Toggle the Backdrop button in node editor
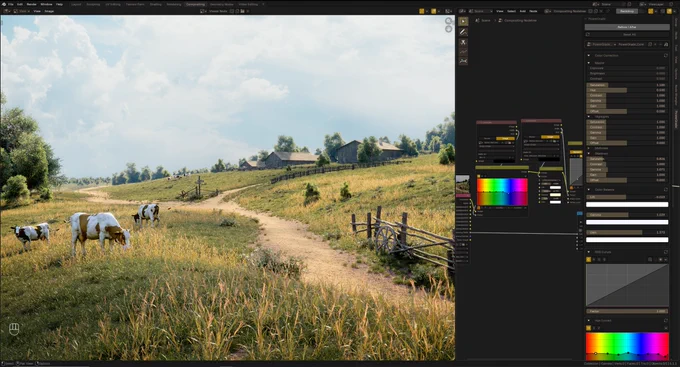 pyautogui.click(x=627, y=11)
